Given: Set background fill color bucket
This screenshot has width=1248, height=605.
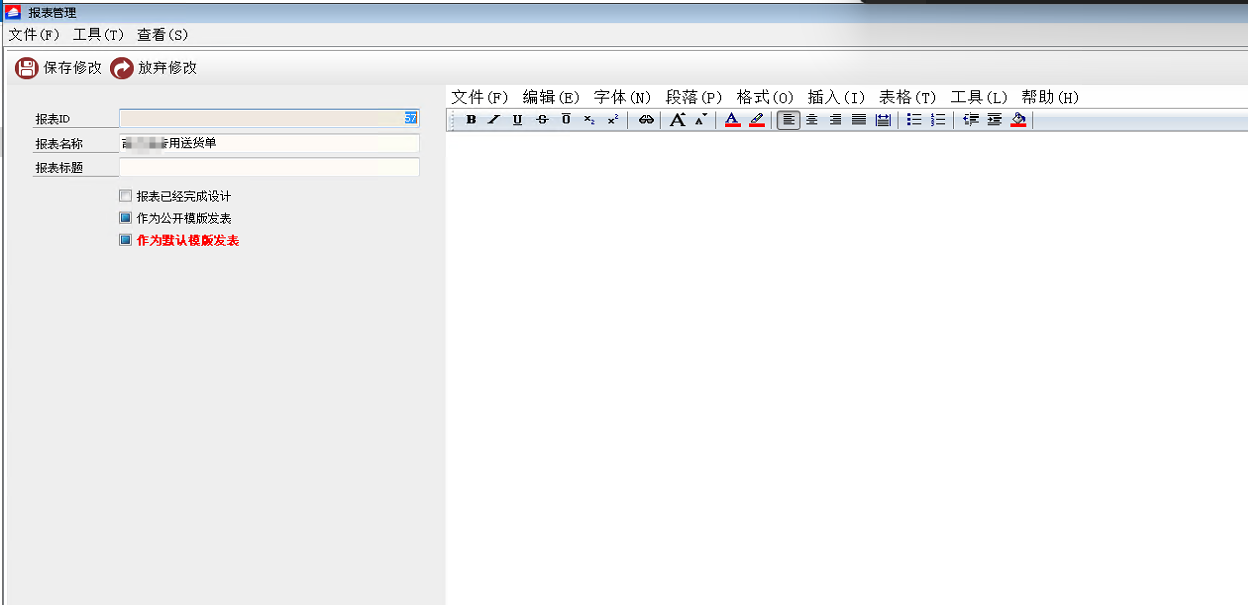Looking at the screenshot, I should tap(1018, 120).
